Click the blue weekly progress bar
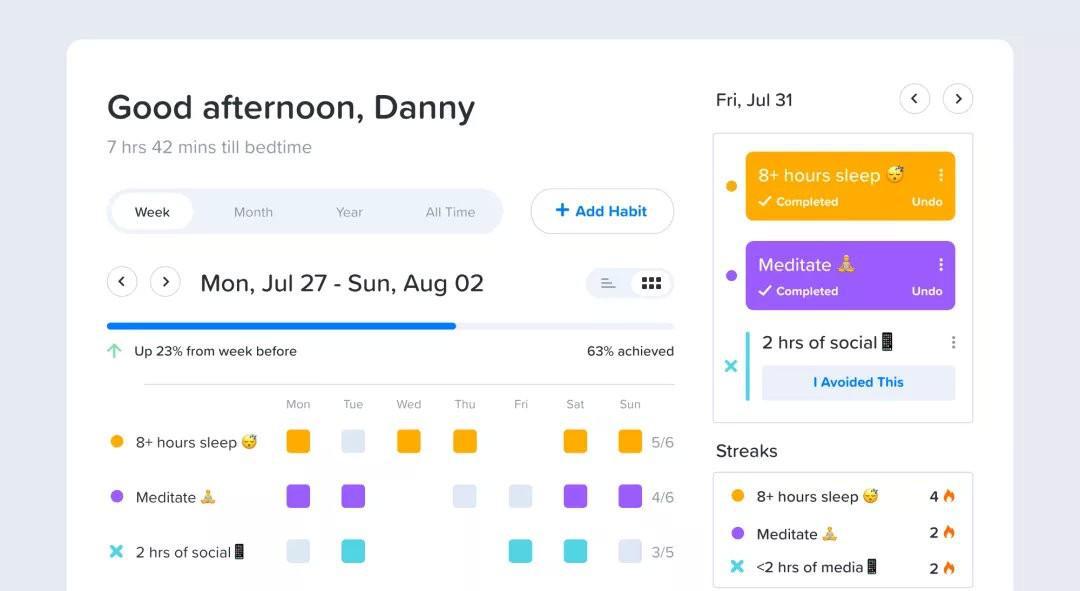1080x591 pixels. pos(281,326)
